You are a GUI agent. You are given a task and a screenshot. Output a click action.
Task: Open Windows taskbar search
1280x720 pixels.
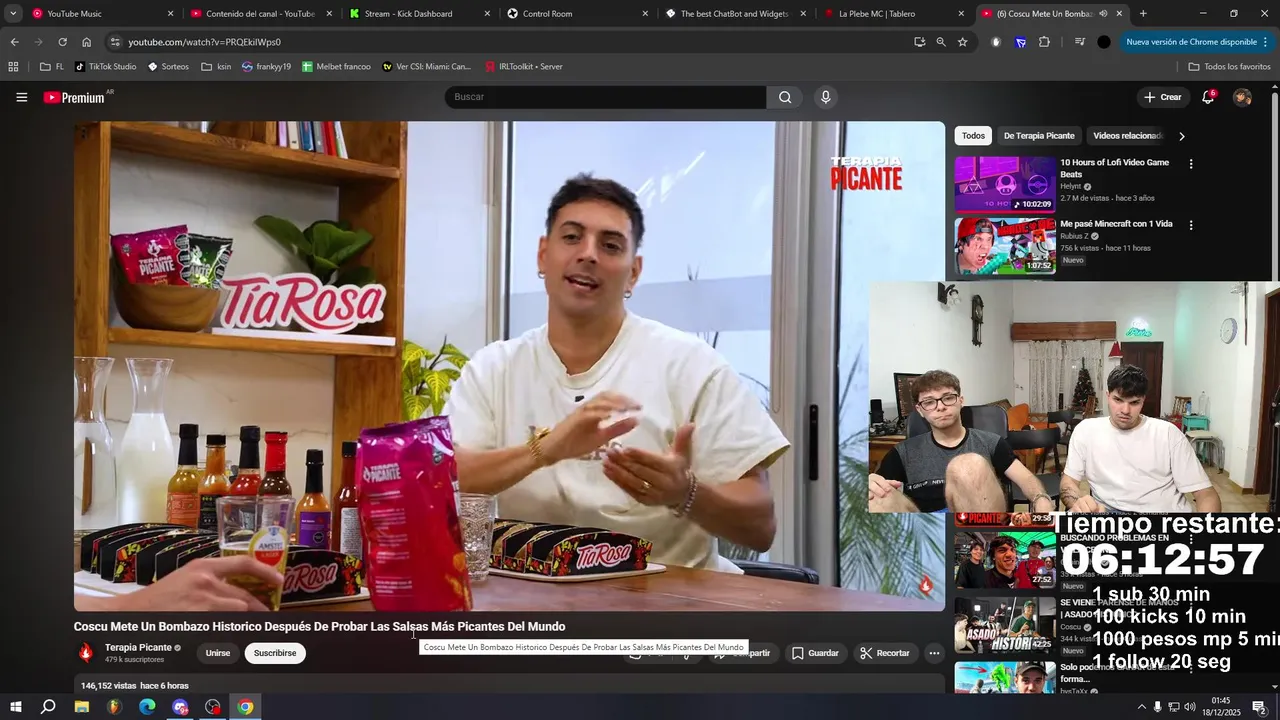pyautogui.click(x=48, y=707)
